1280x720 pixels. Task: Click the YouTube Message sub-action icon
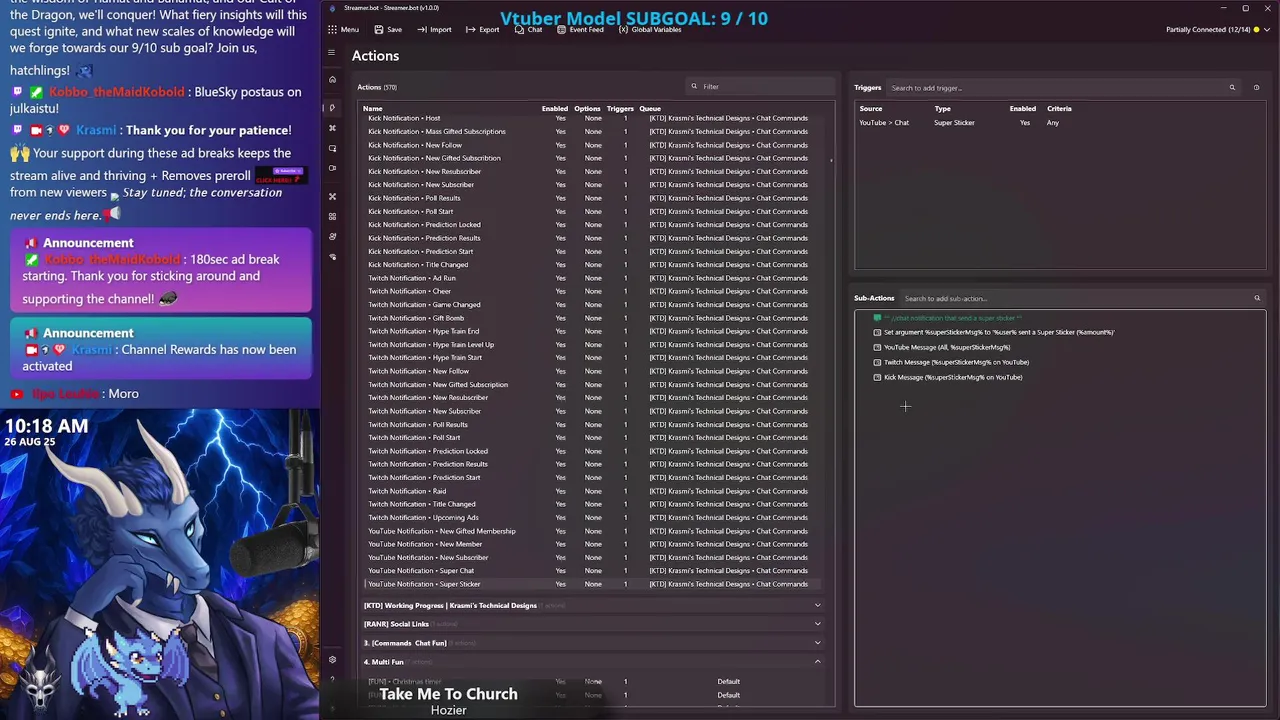(x=877, y=347)
